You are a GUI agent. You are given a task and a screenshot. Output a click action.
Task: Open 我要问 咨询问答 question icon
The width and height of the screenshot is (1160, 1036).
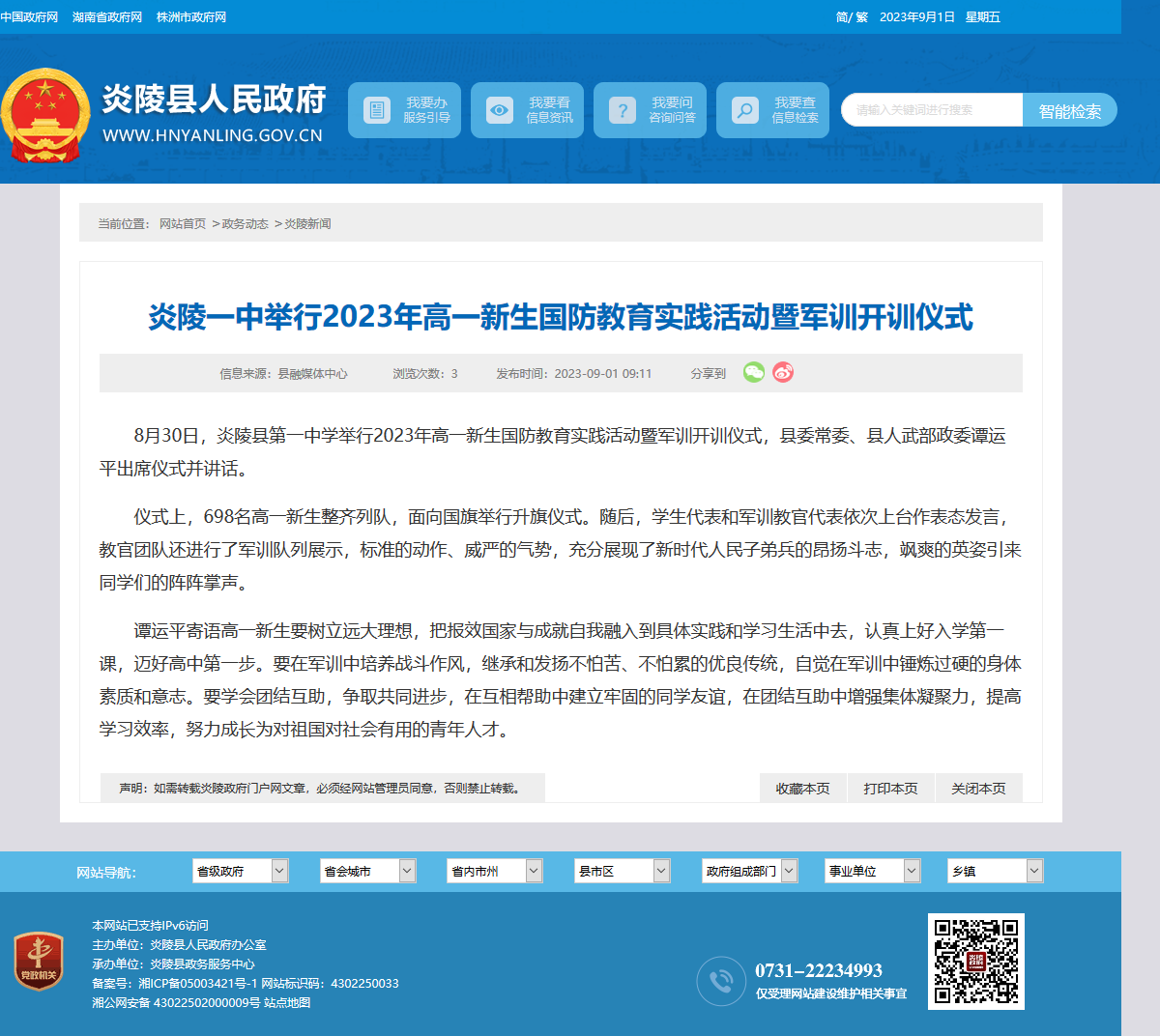pyautogui.click(x=623, y=110)
